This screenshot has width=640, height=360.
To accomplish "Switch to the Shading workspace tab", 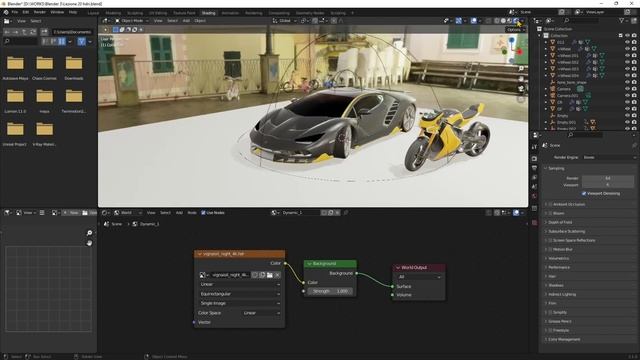I will point(209,13).
